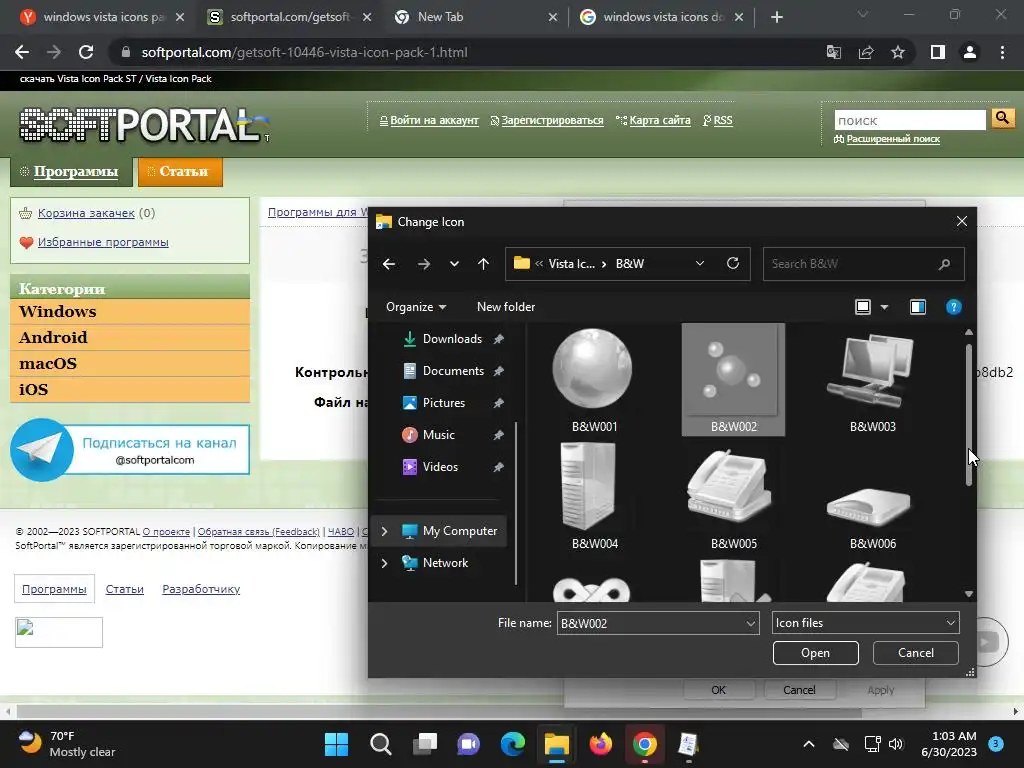This screenshot has height=768, width=1024.
Task: Toggle Chrome side panel
Action: pos(938,52)
